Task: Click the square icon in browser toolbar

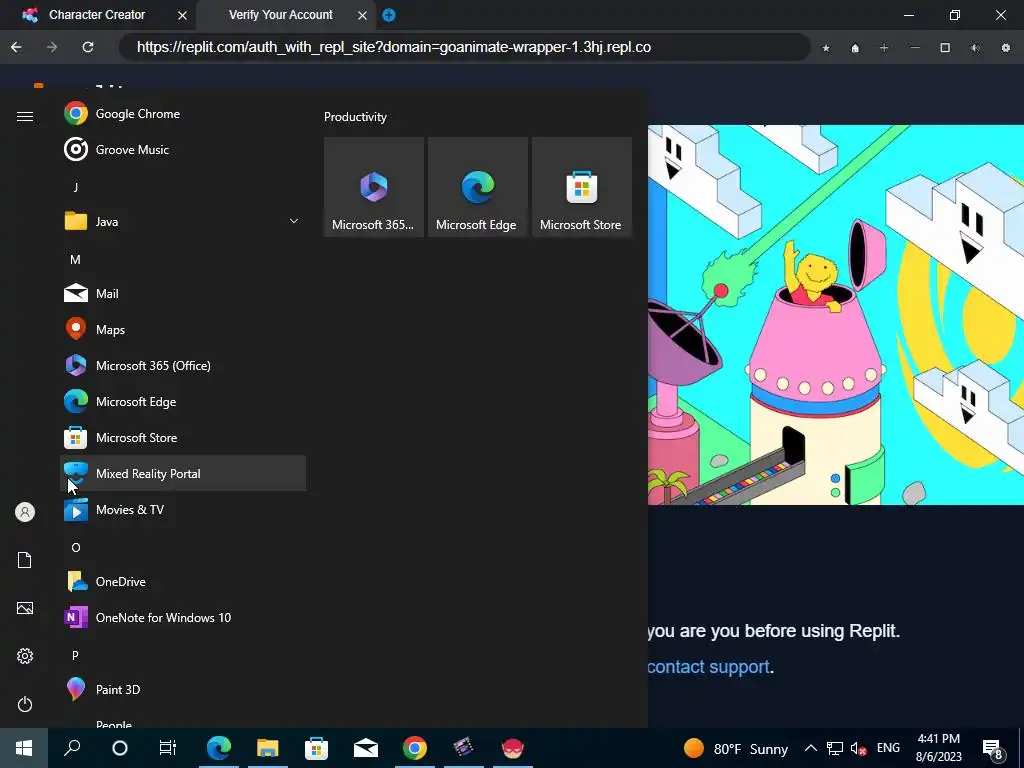Action: pyautogui.click(x=945, y=48)
